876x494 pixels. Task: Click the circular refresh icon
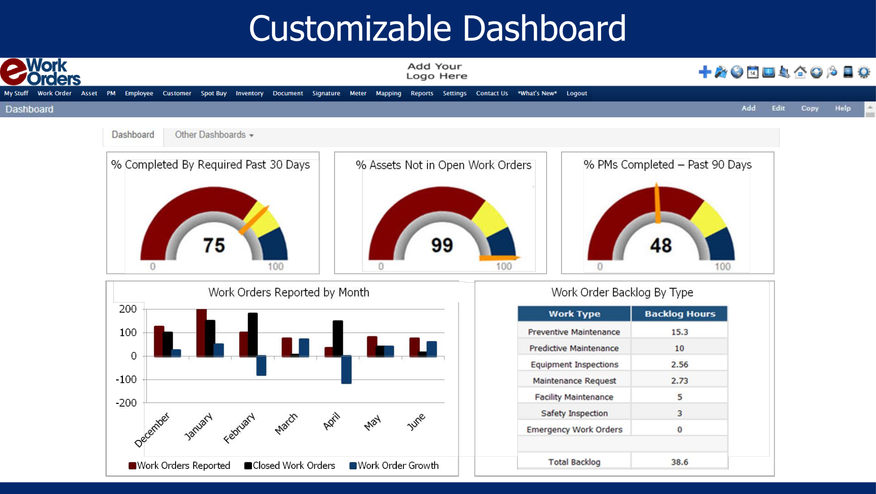[816, 72]
